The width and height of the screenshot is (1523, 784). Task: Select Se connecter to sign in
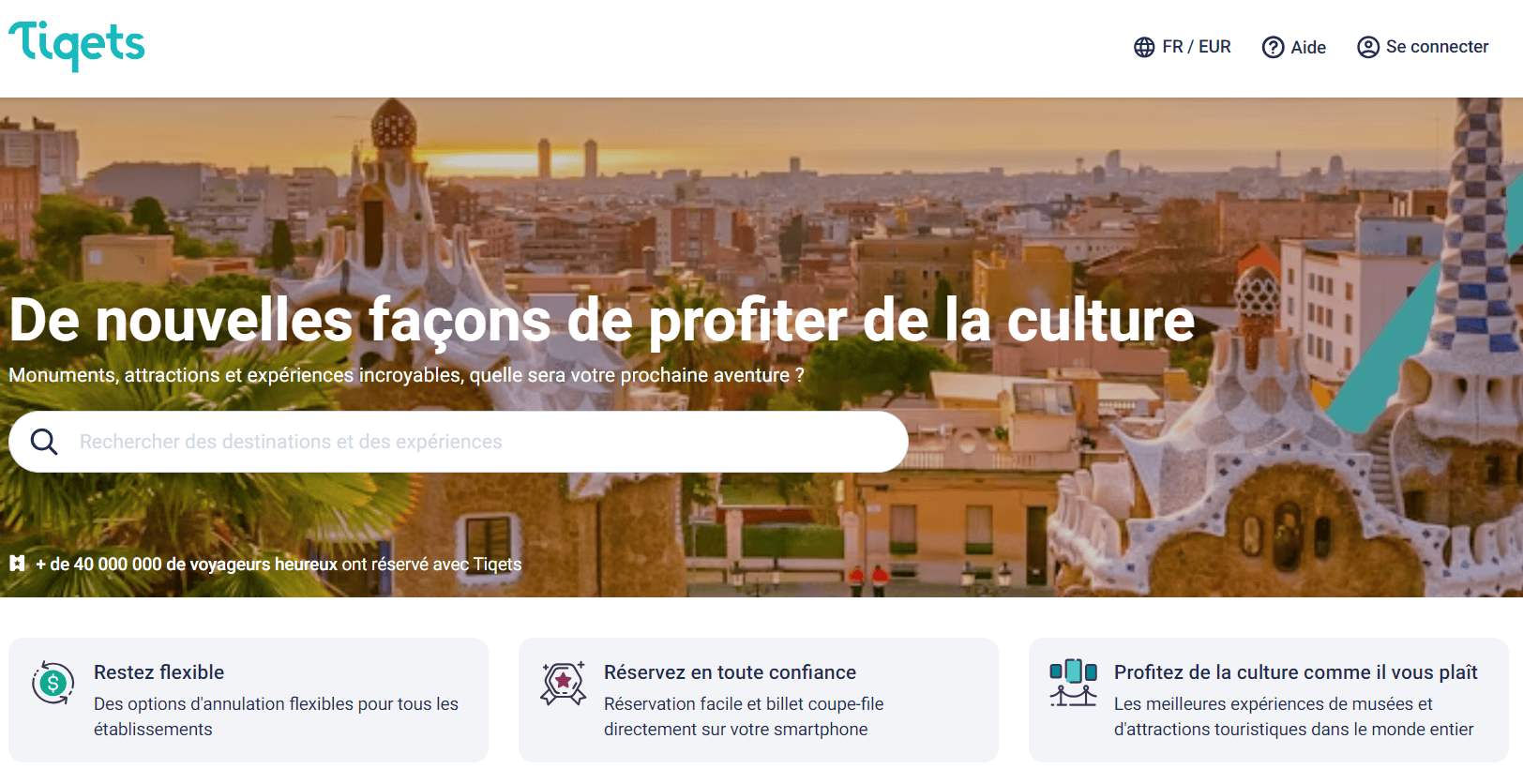click(x=1423, y=47)
